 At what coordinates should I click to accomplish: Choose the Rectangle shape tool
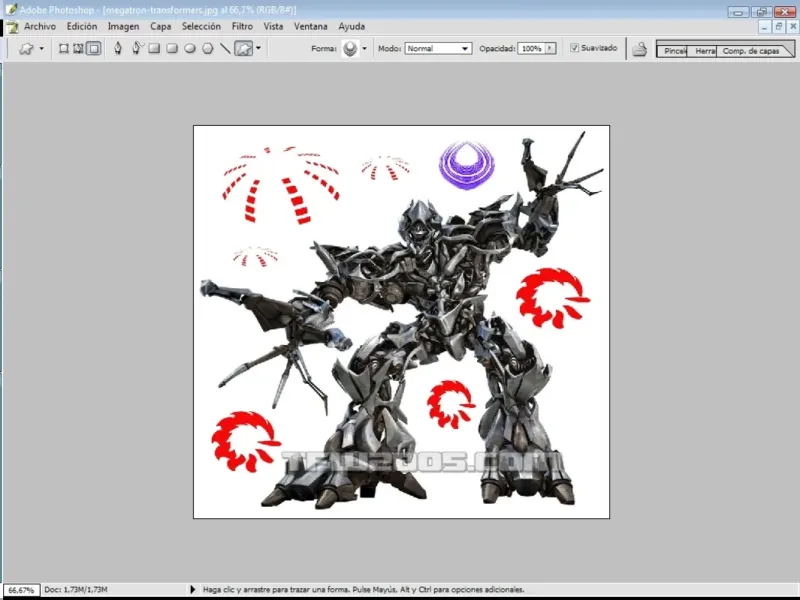(x=154, y=48)
